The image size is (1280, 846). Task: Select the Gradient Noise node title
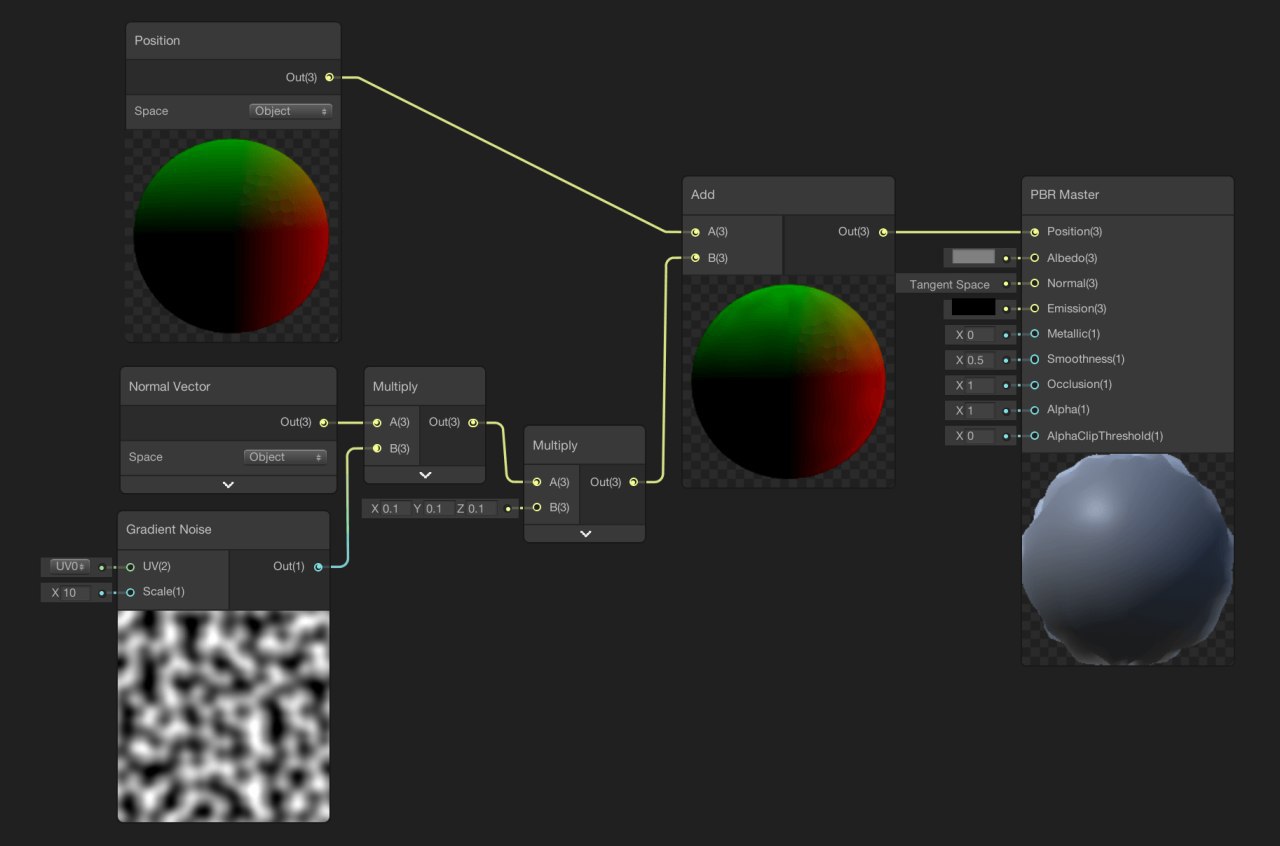tap(169, 529)
